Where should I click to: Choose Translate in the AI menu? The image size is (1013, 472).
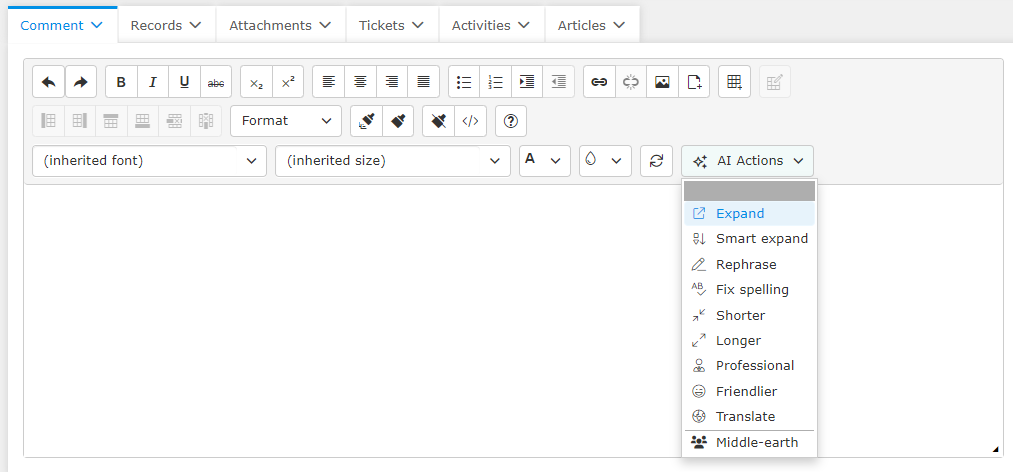(745, 417)
